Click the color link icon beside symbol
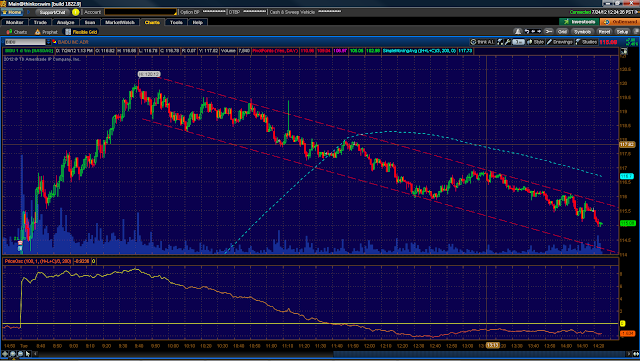 pyautogui.click(x=54, y=42)
